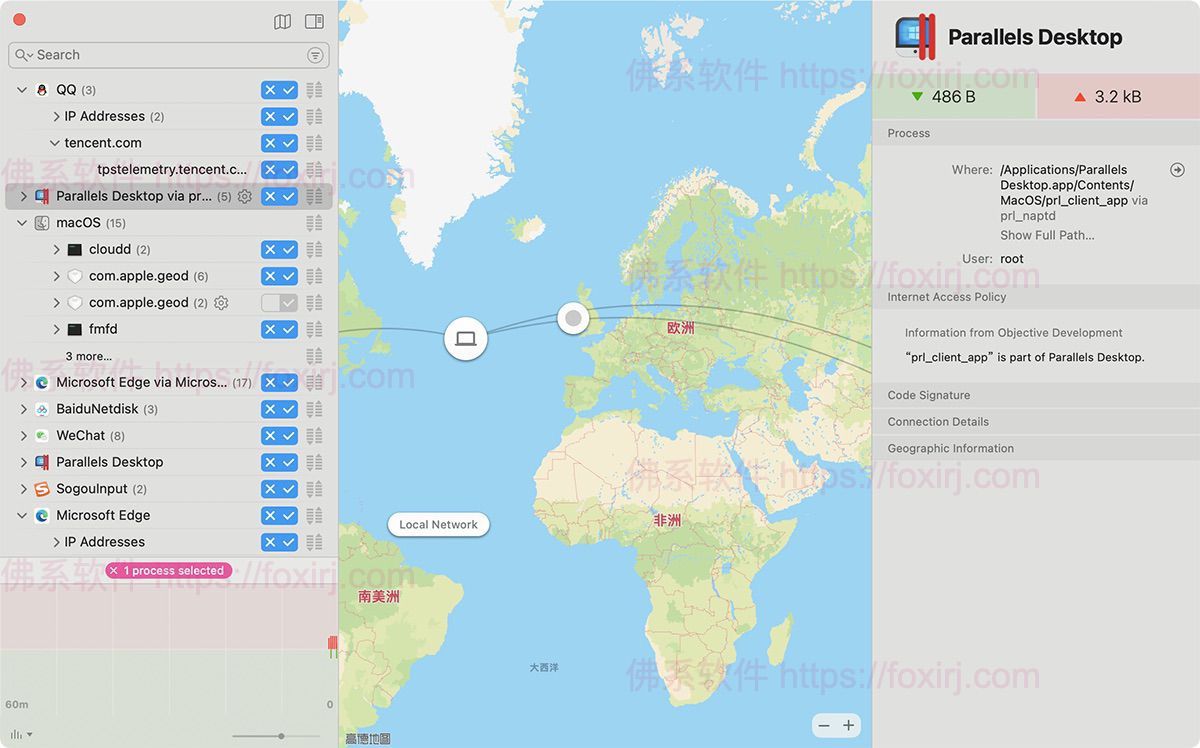The width and height of the screenshot is (1200, 748).
Task: Click the Local Network button on map
Action: (438, 525)
